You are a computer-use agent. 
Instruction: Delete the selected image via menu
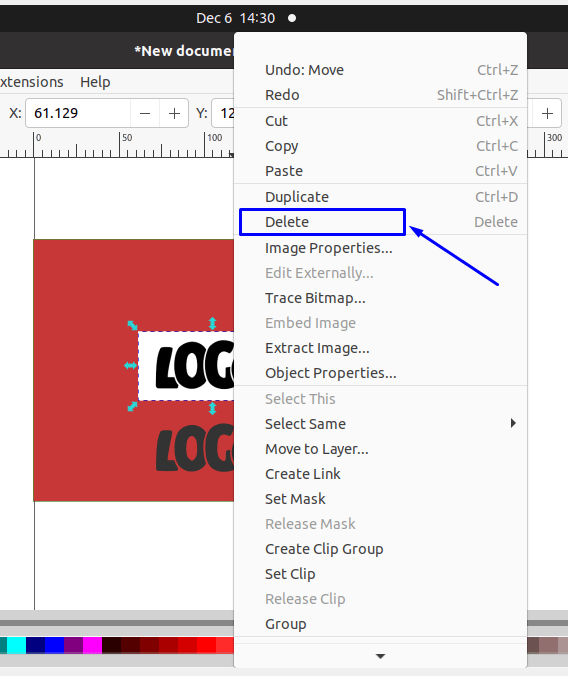tap(380, 222)
